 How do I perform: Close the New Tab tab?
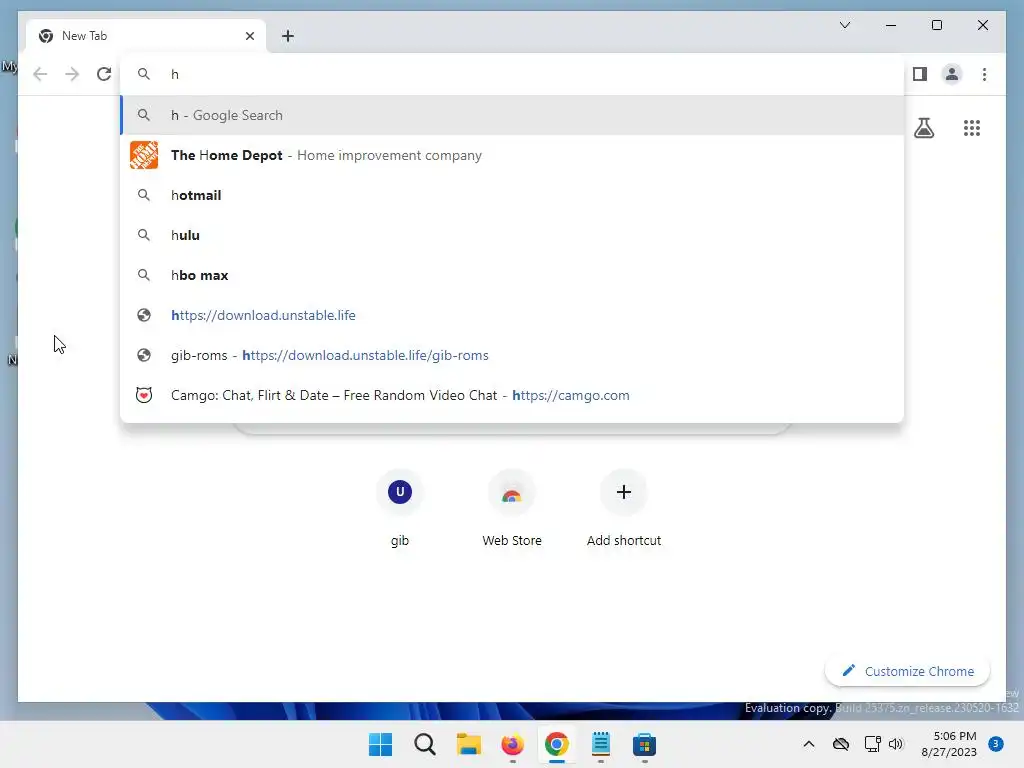tap(249, 36)
